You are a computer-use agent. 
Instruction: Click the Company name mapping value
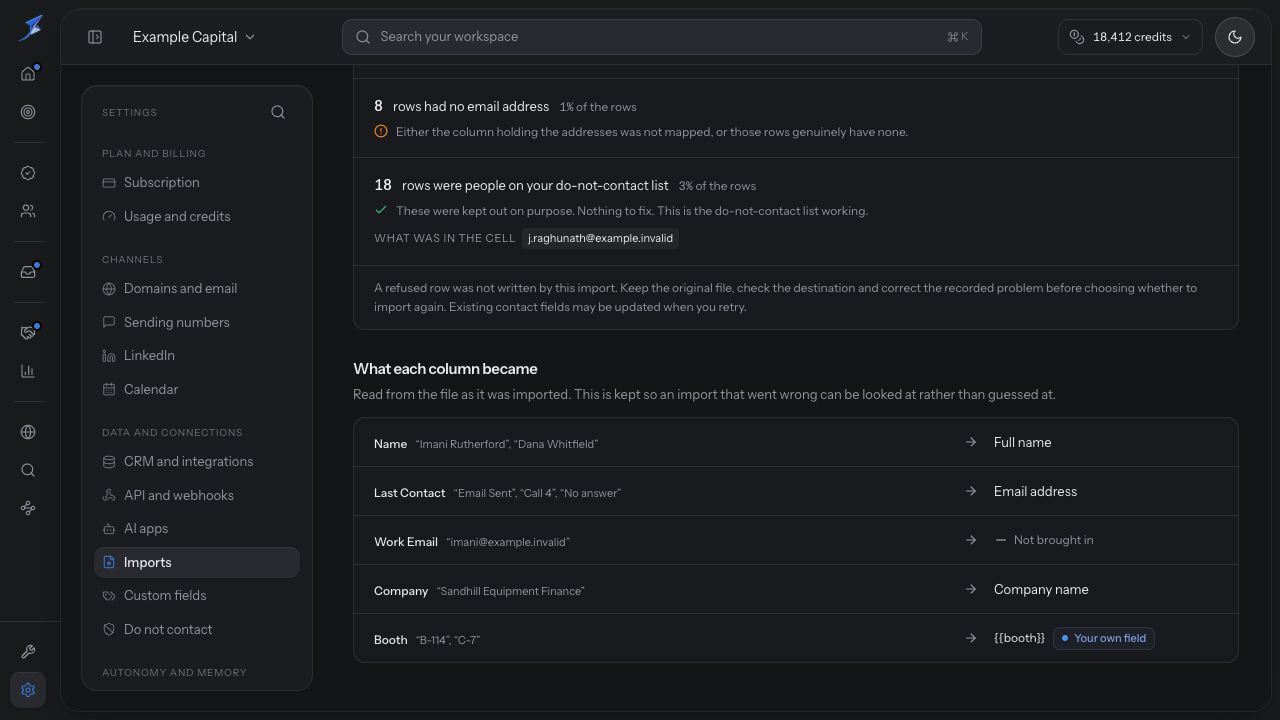click(1041, 589)
